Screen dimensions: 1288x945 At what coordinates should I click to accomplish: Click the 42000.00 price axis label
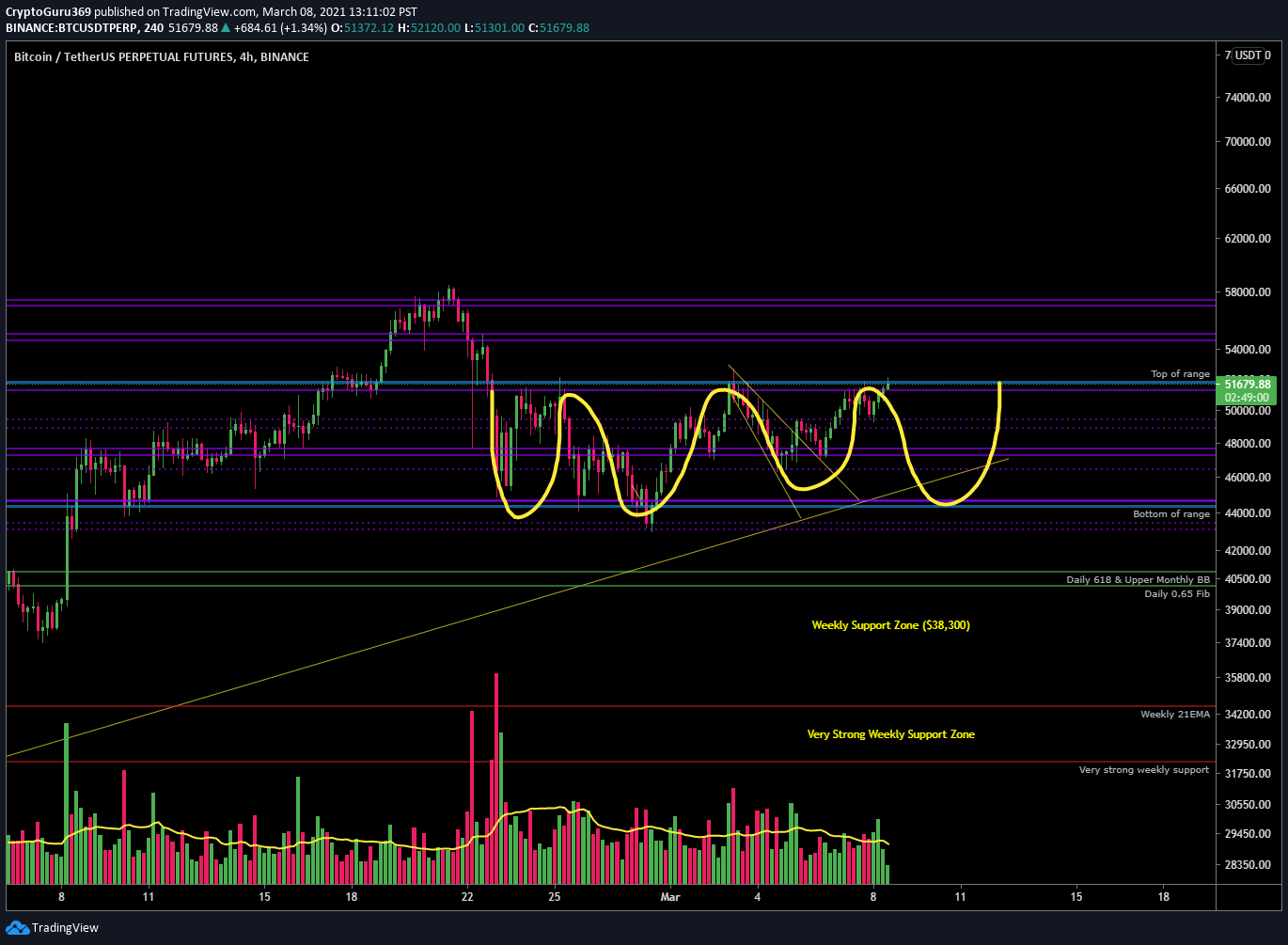pos(1248,551)
